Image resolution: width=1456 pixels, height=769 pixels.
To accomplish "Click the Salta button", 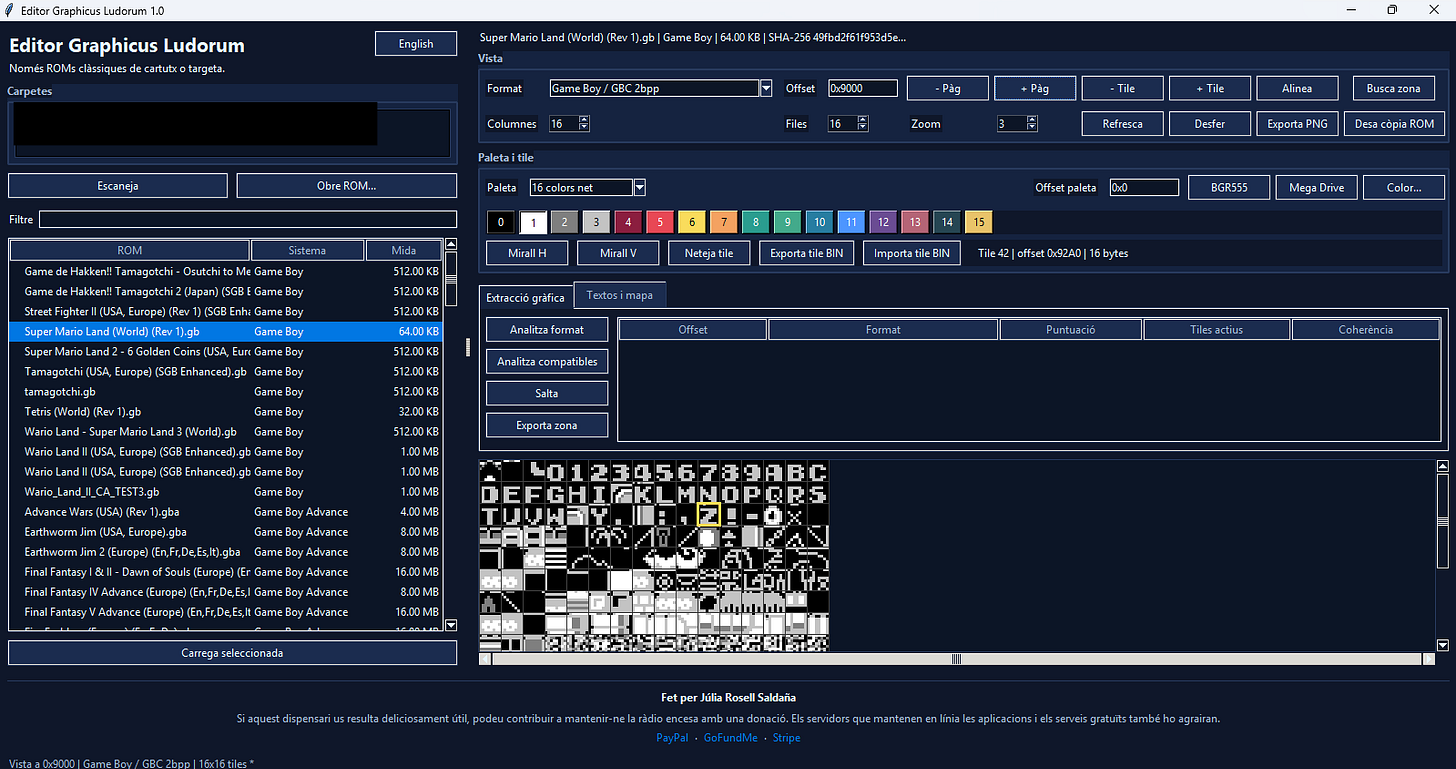I will coord(547,393).
